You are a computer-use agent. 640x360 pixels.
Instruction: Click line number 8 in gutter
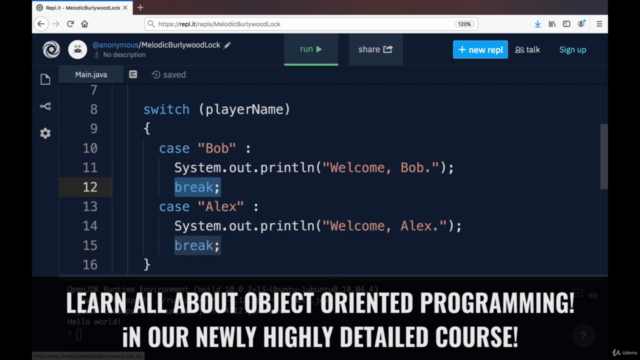click(94, 109)
